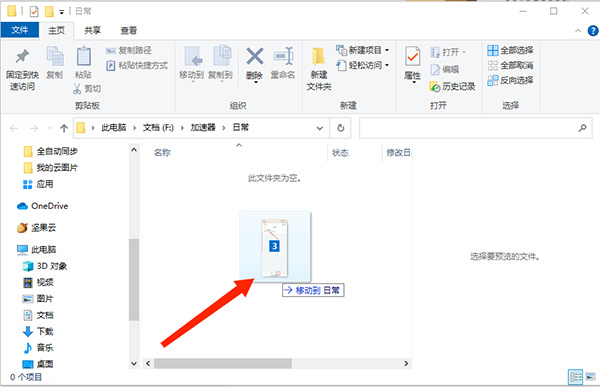This screenshot has width=600, height=387.
Task: Click Copy Path (复制路径)
Action: tap(129, 50)
